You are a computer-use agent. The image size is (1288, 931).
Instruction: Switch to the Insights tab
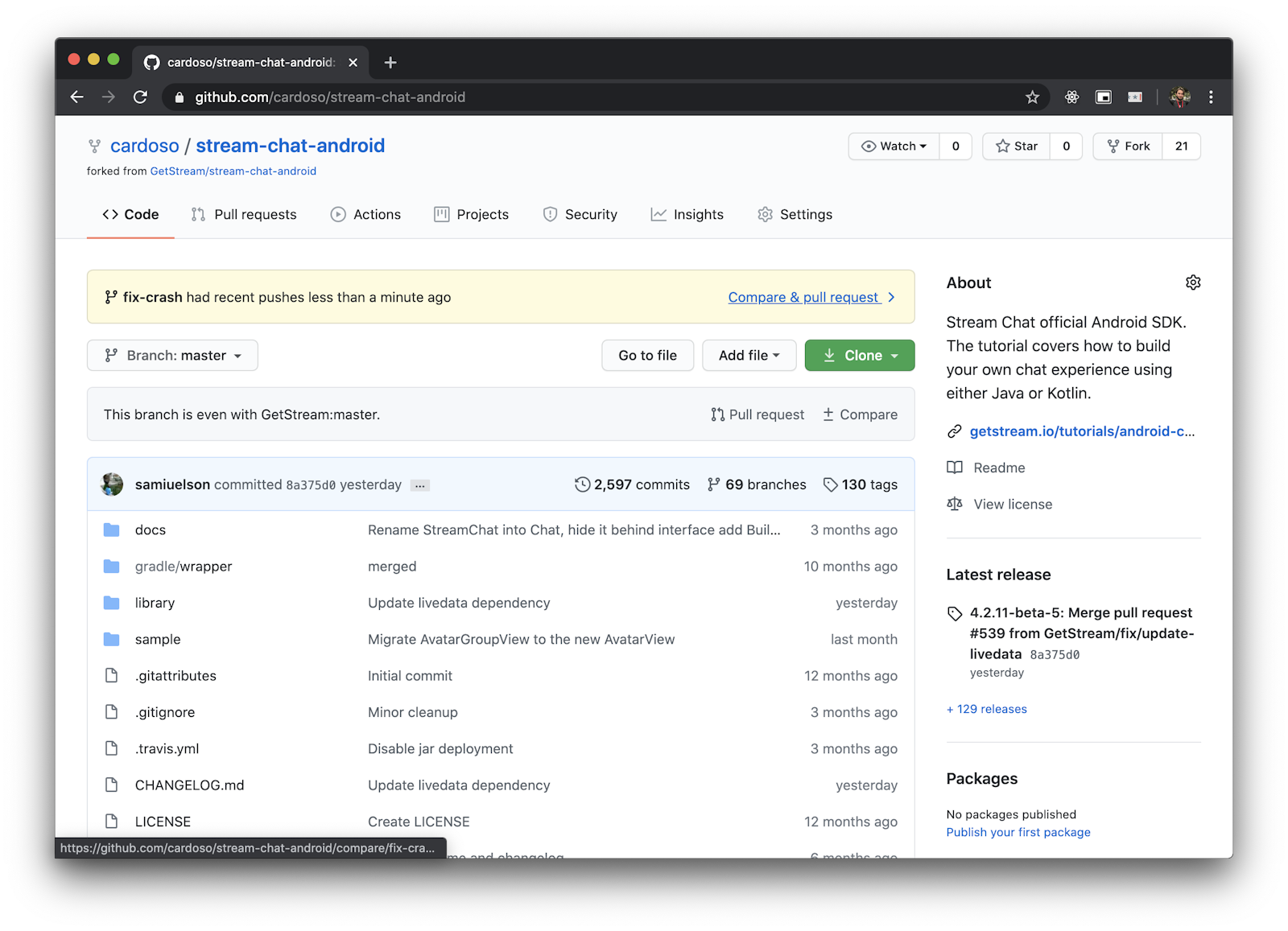(687, 214)
